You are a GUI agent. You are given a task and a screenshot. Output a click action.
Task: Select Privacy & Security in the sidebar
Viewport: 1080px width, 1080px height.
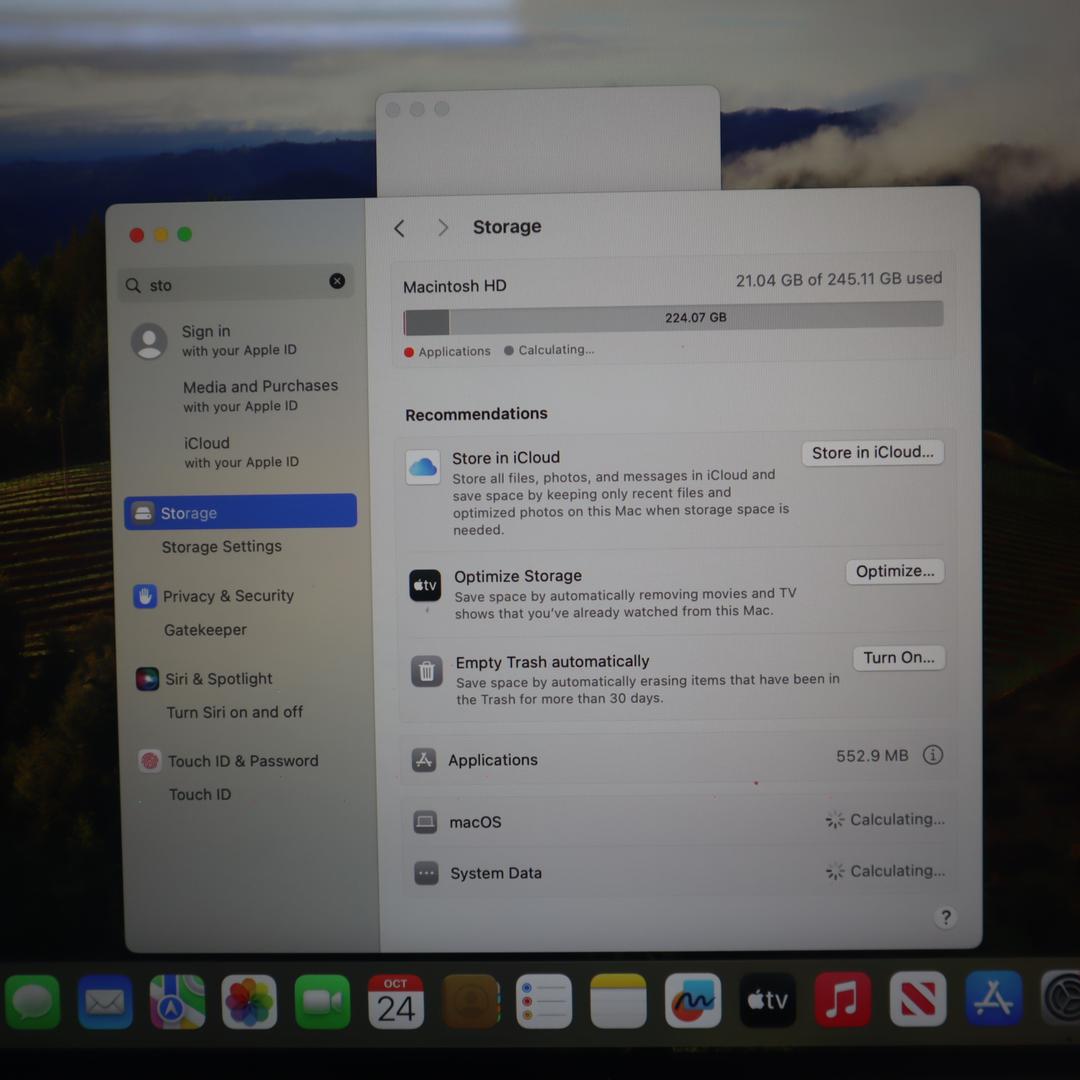point(228,596)
